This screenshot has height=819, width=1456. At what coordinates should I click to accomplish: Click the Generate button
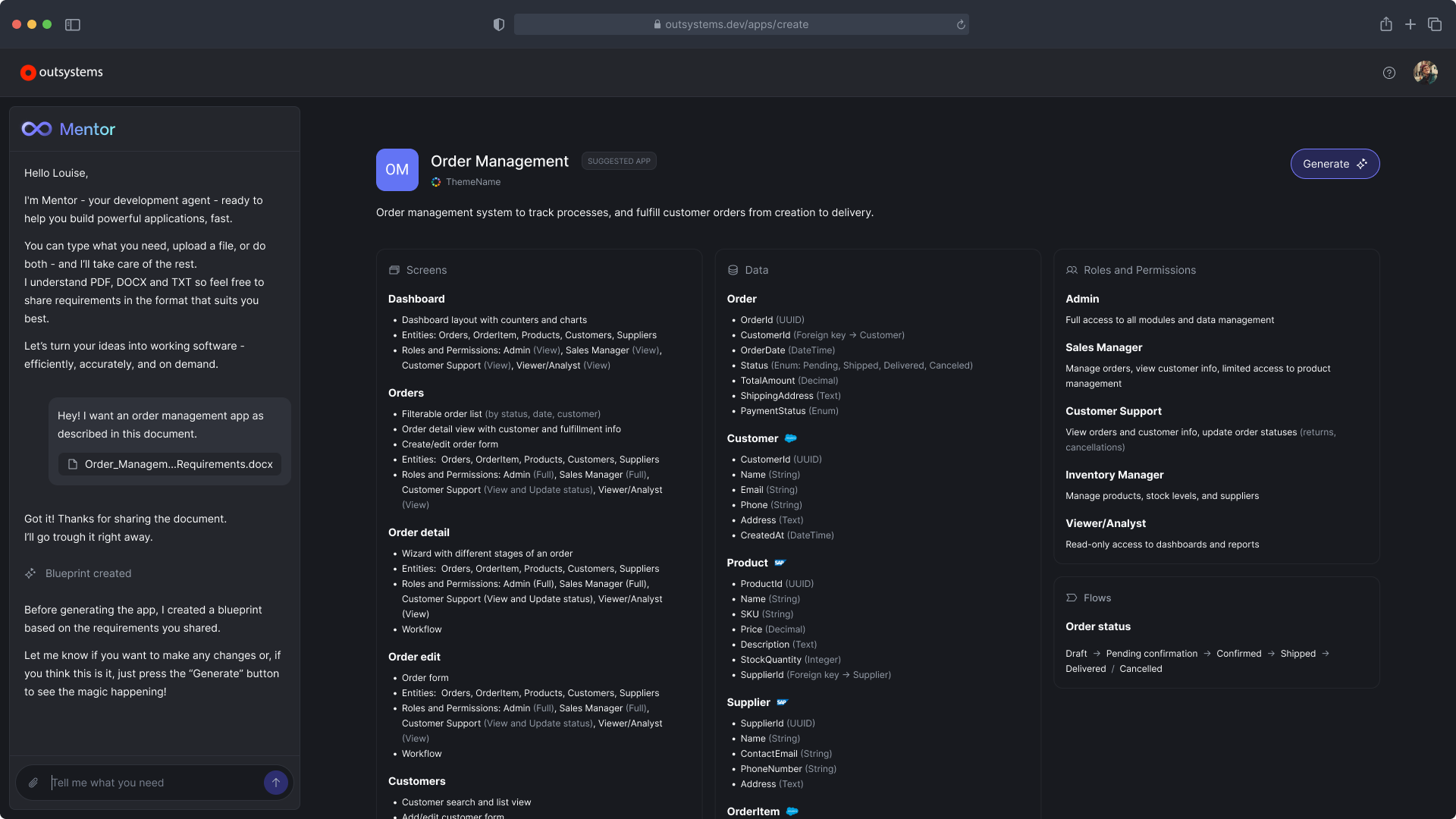[1335, 164]
